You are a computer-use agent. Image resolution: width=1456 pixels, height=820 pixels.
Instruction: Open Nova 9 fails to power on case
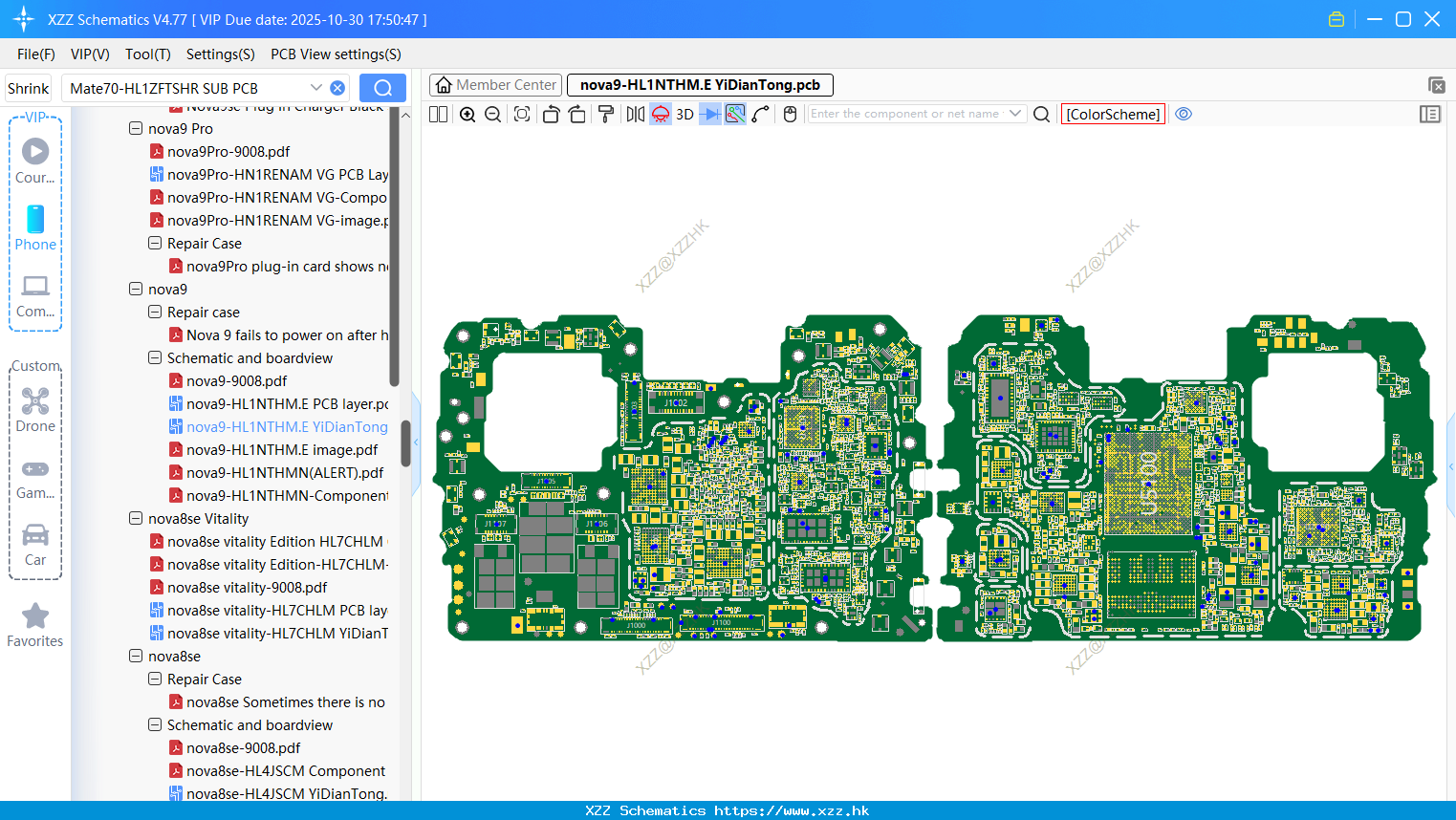click(x=279, y=334)
